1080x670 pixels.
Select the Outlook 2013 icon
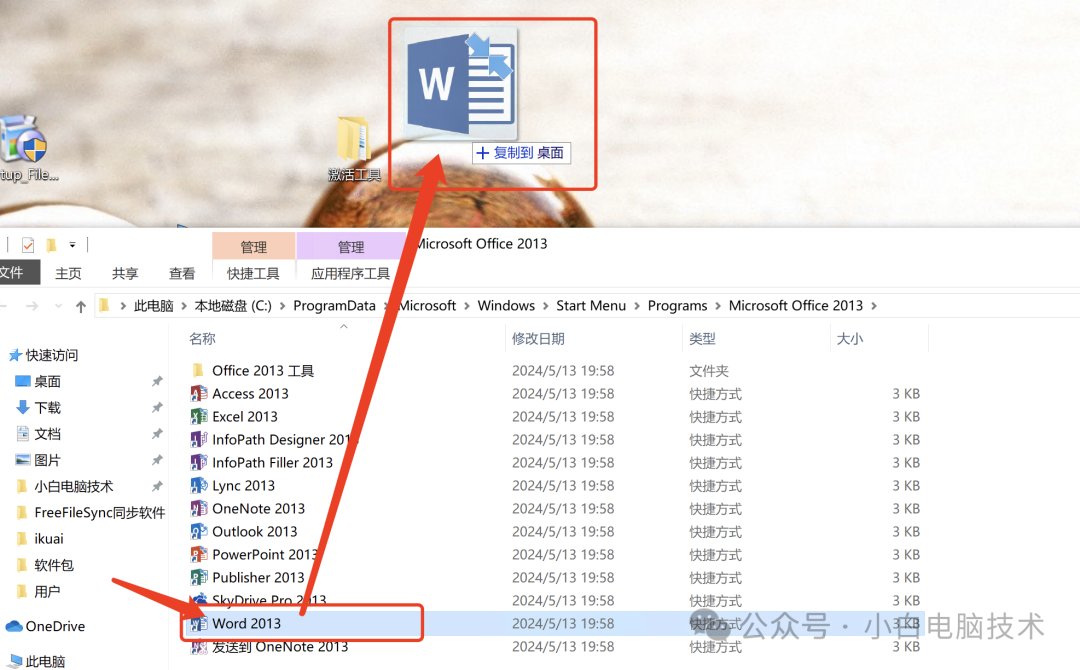point(198,532)
